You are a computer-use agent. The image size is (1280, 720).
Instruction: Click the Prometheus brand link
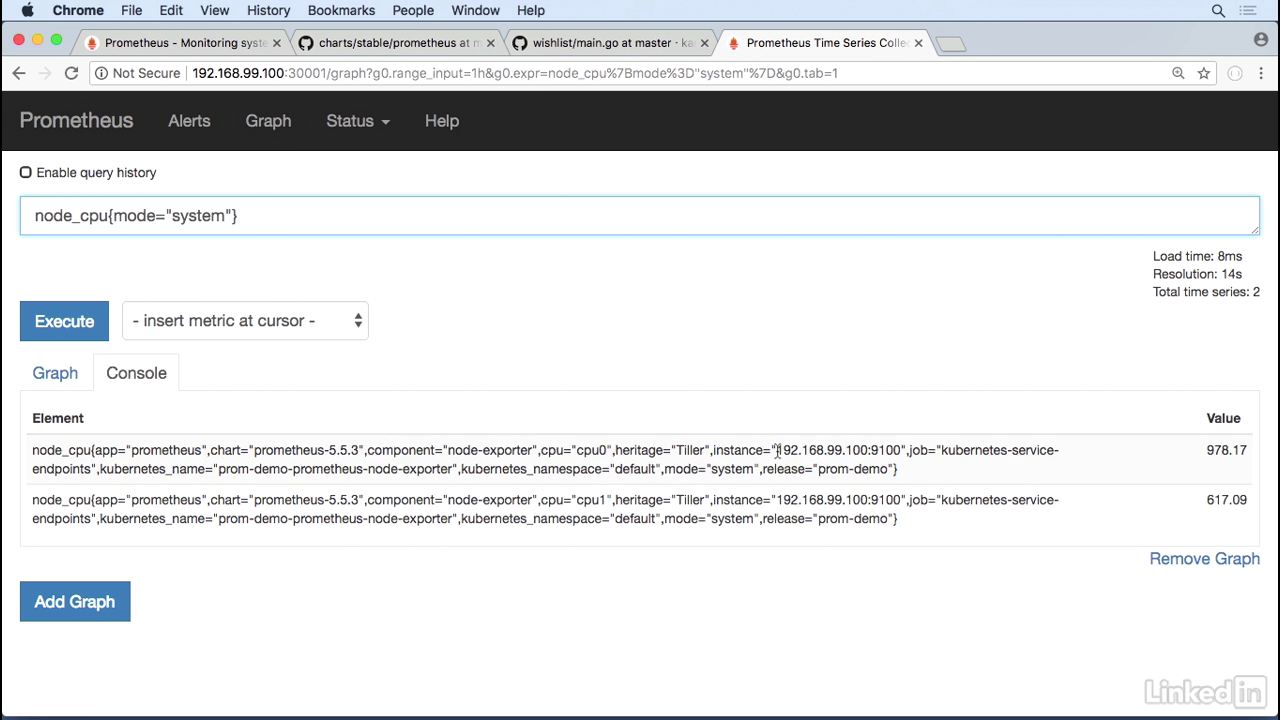(76, 121)
